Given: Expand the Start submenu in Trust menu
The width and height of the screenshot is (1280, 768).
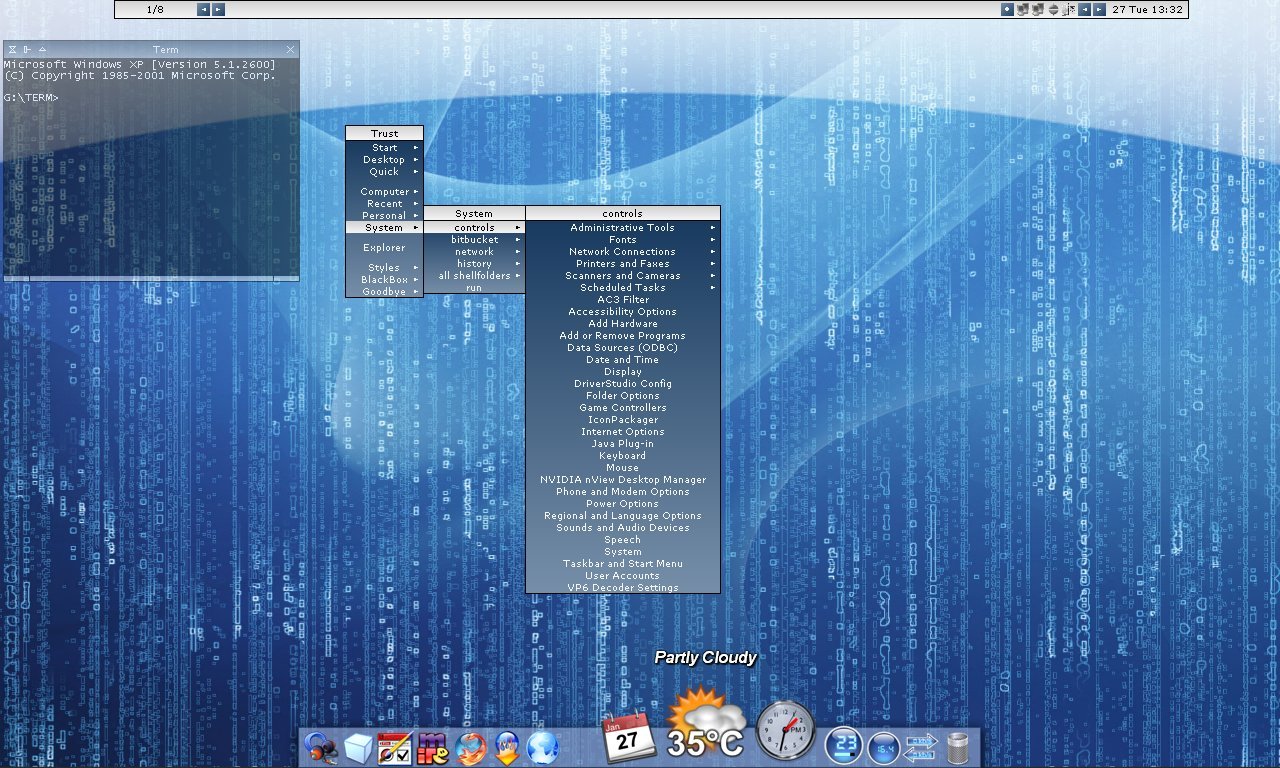Looking at the screenshot, I should (x=384, y=148).
